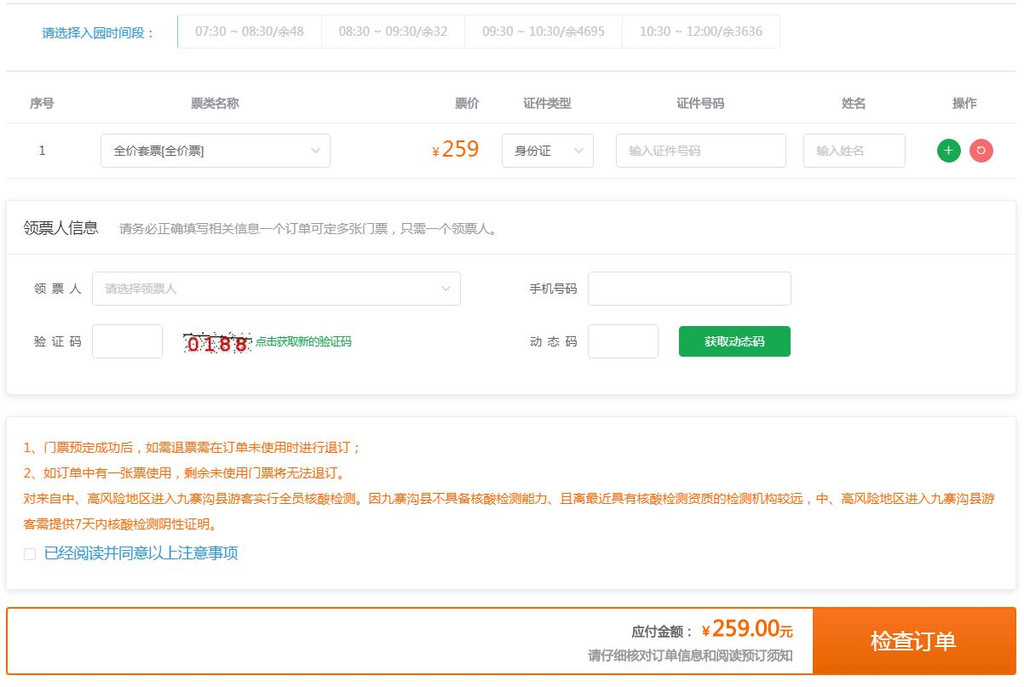
Task: Click the name input field 输入姓名
Action: click(x=853, y=151)
